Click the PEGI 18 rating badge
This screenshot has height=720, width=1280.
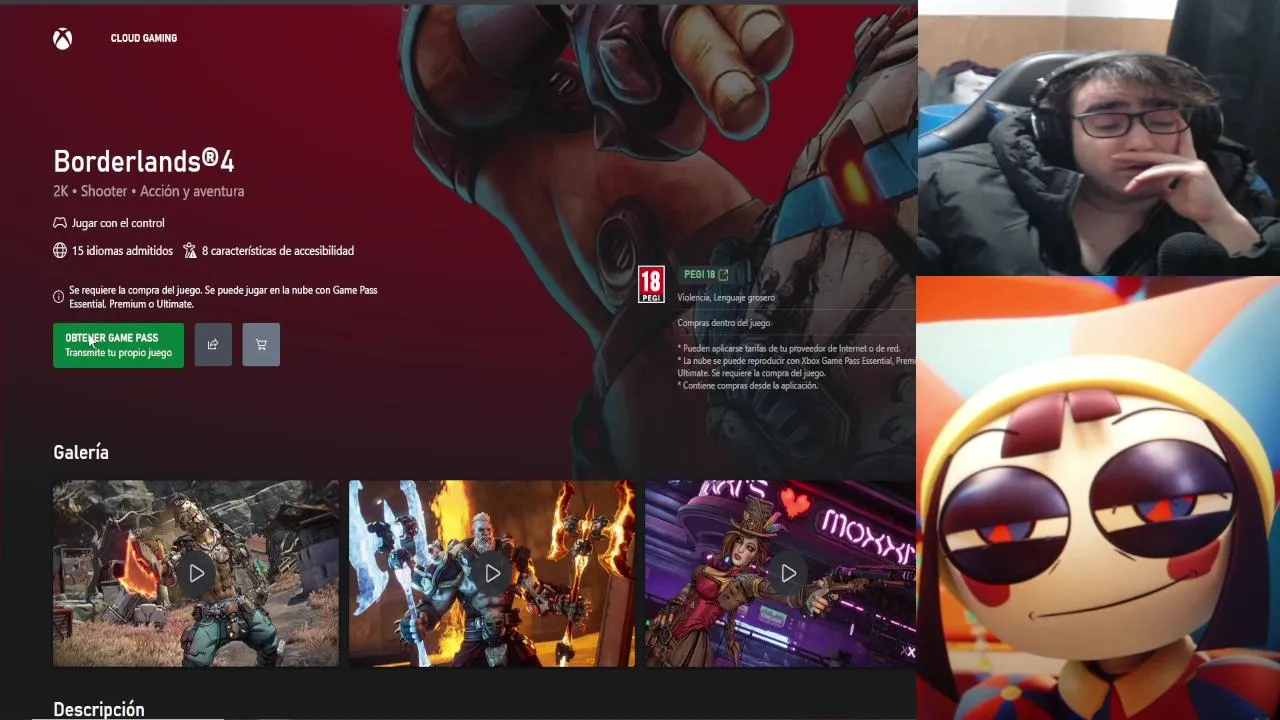(651, 285)
